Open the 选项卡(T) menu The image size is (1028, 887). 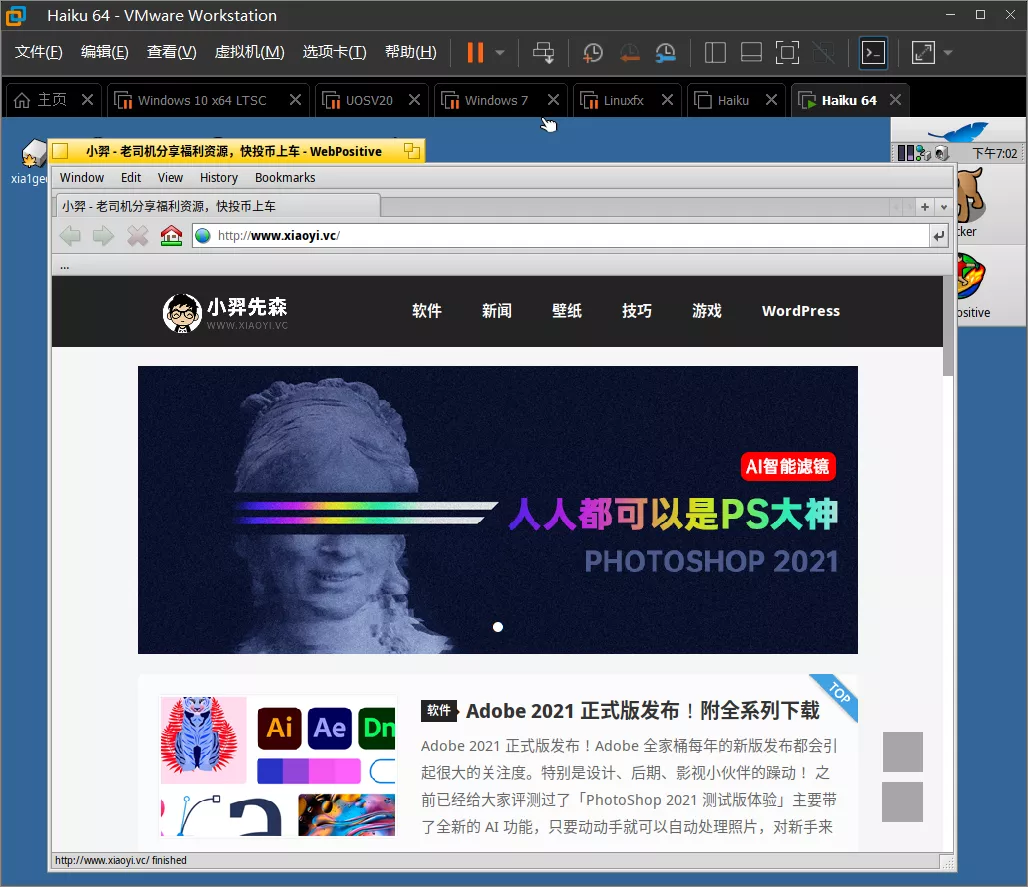(334, 52)
